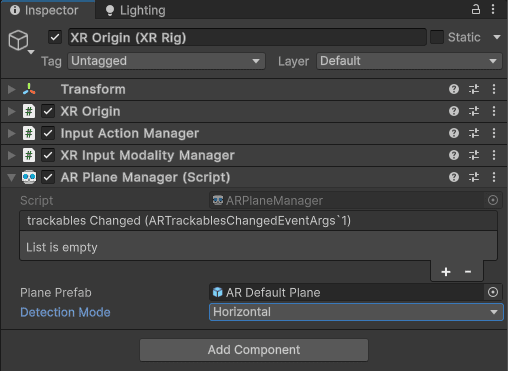Image resolution: width=508 pixels, height=371 pixels.
Task: Edit the XR Origin (XR Rig) name field
Action: point(247,37)
